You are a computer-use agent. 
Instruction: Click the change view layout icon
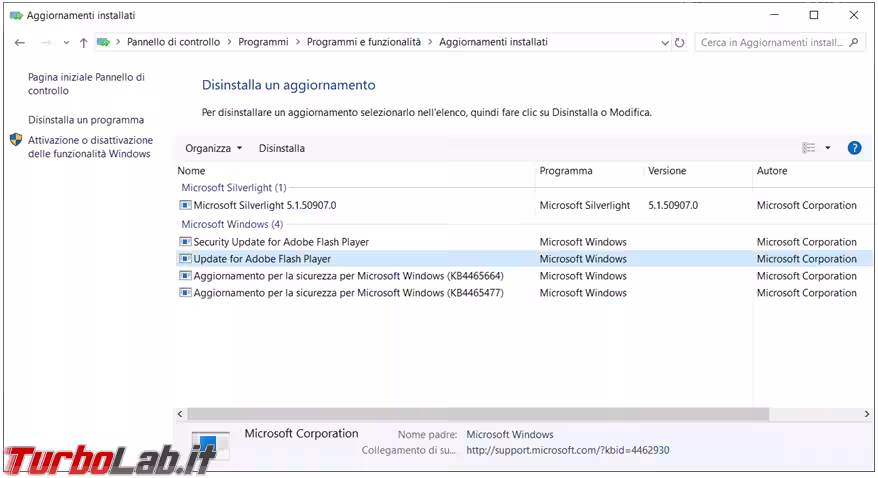809,148
